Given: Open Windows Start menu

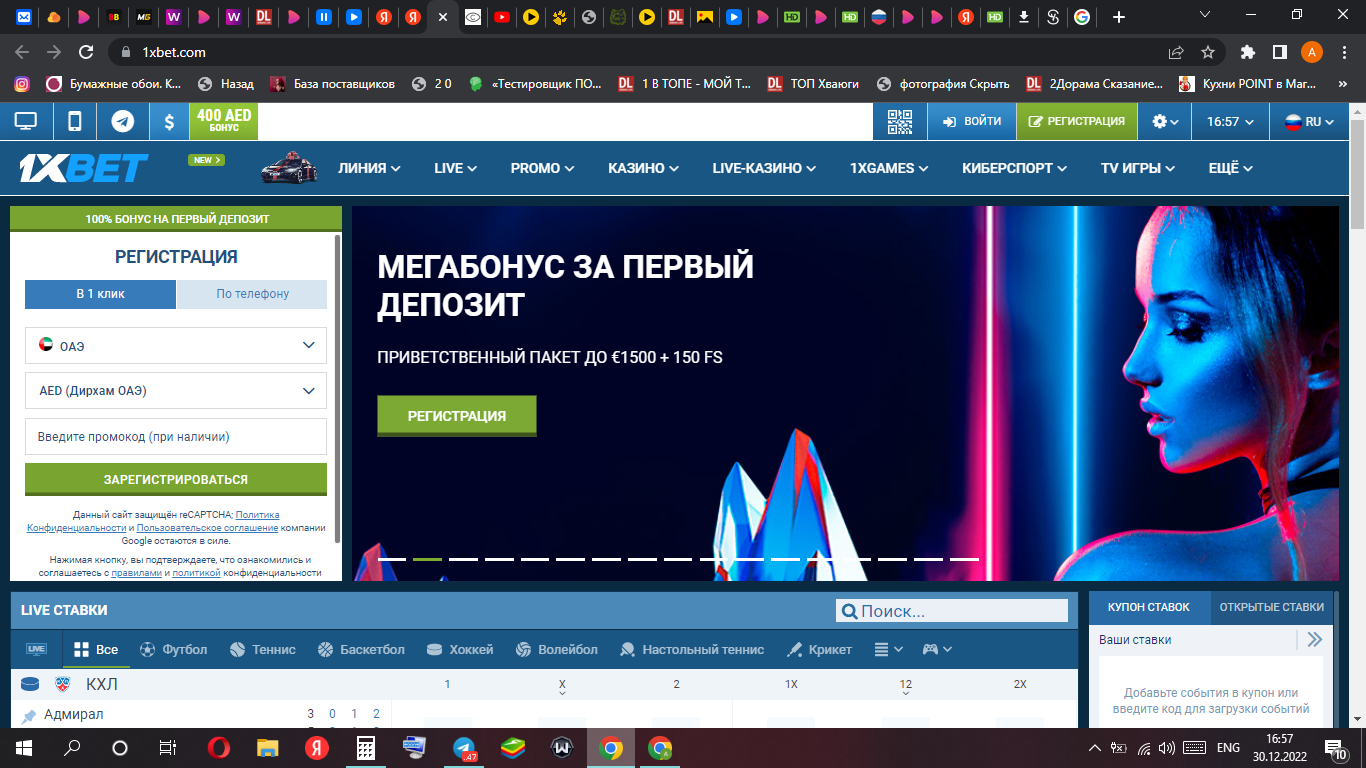Looking at the screenshot, I should pos(23,748).
